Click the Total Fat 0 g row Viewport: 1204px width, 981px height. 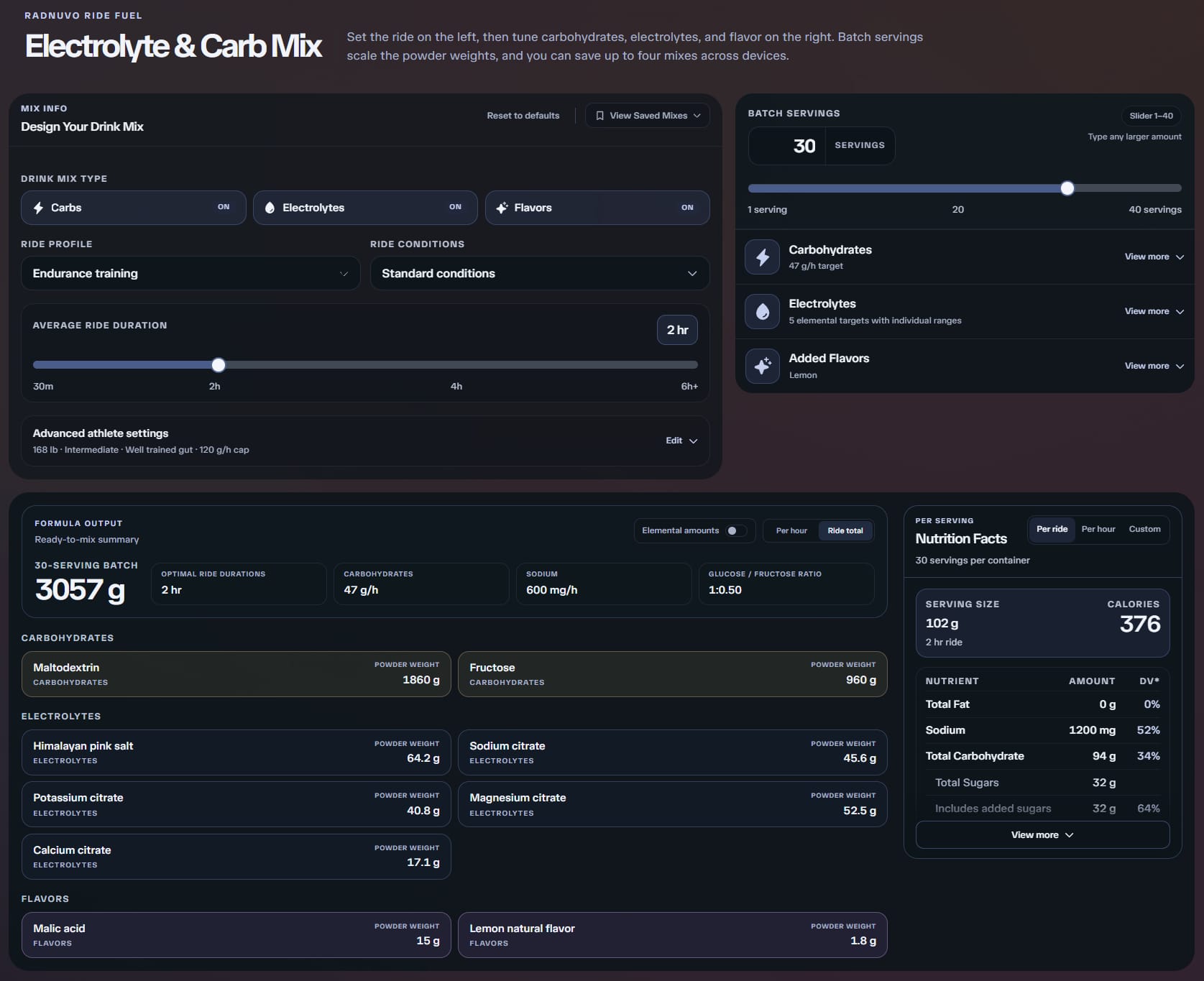pos(1042,704)
